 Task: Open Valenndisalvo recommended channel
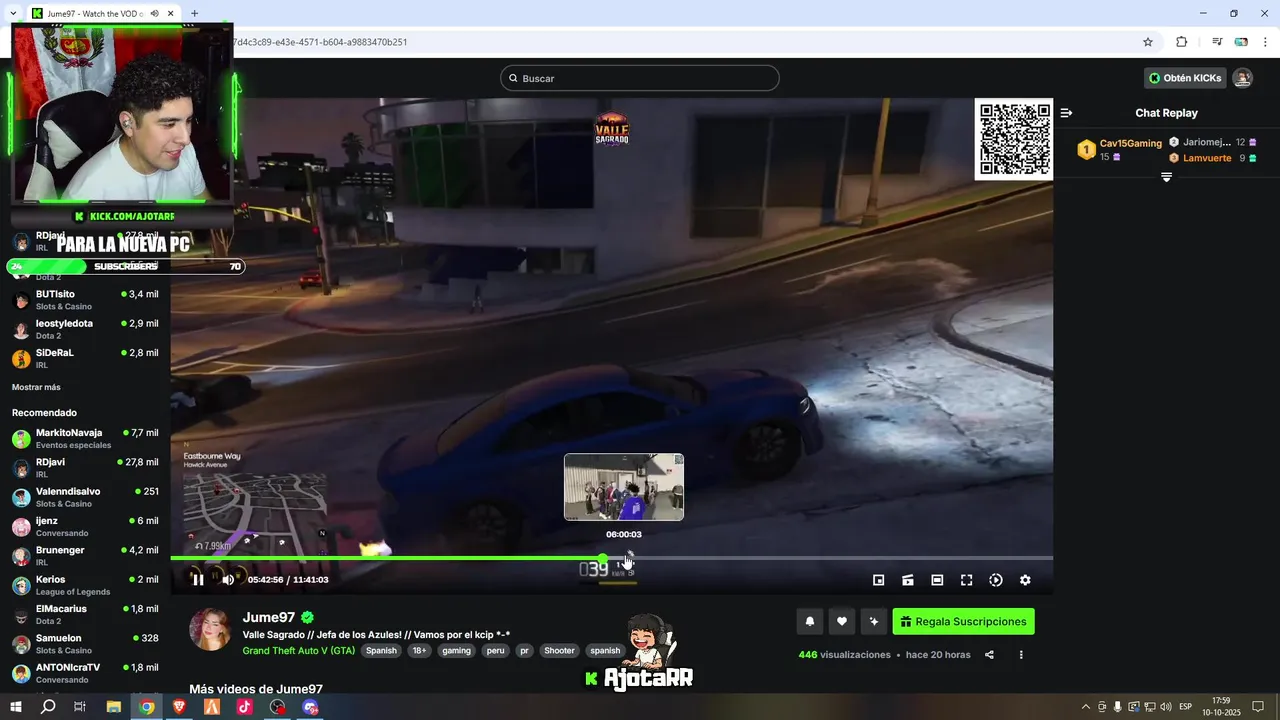[x=85, y=497]
